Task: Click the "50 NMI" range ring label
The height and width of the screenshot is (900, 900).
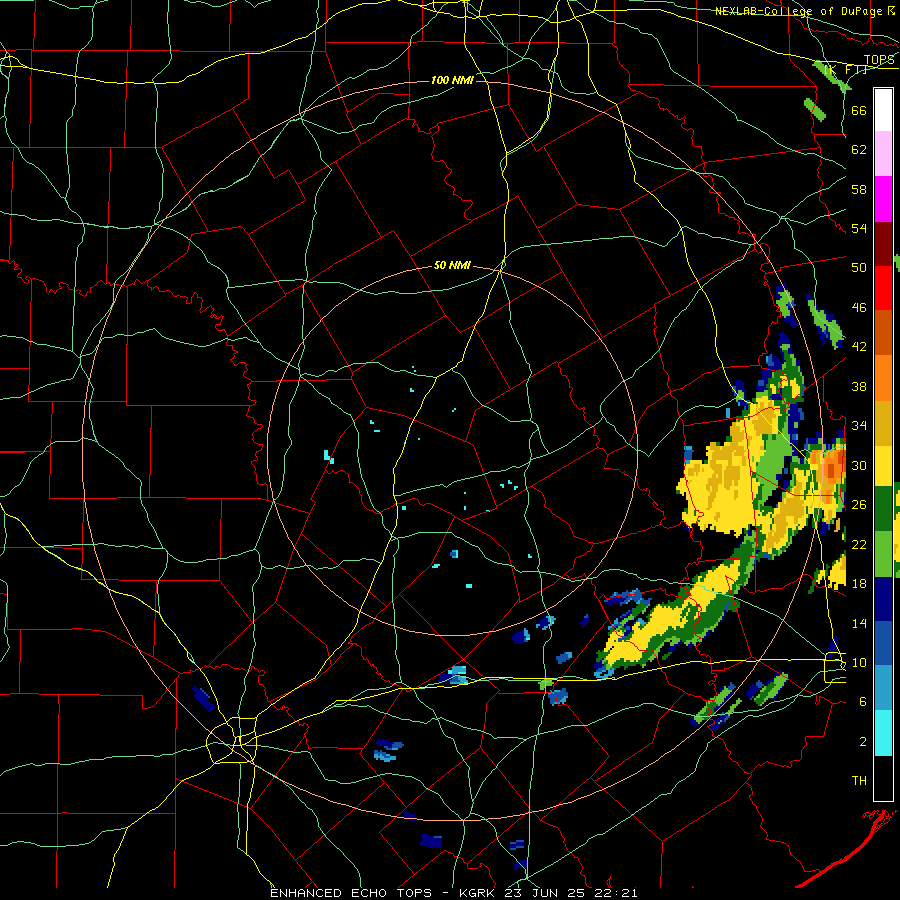Action: pos(452,265)
